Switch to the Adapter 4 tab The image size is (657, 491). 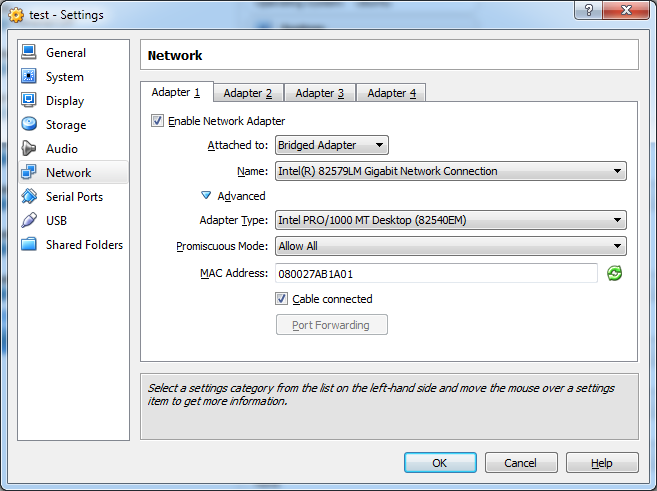tap(391, 93)
